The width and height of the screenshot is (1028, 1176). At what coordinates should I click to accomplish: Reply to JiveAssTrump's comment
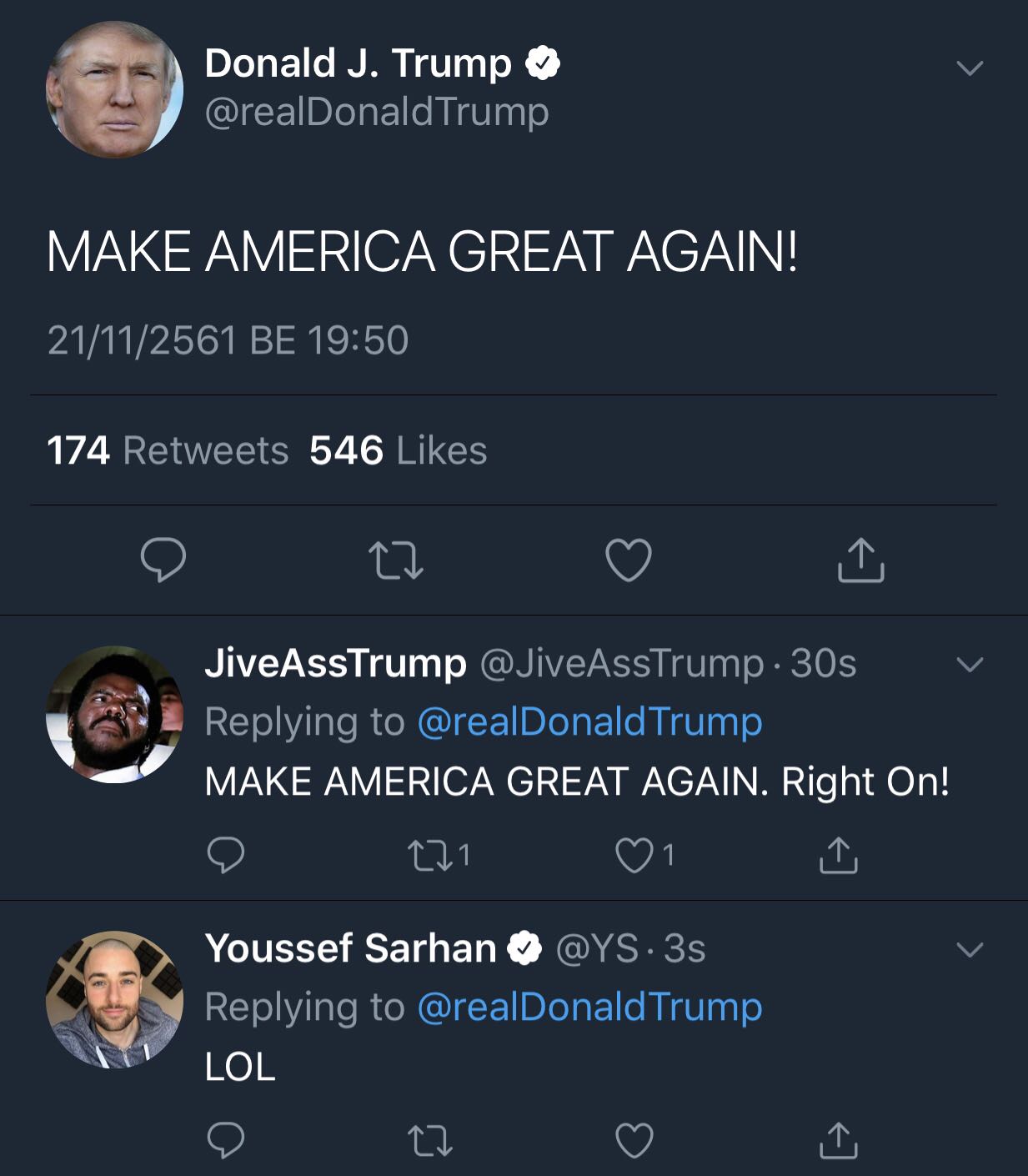[x=225, y=855]
